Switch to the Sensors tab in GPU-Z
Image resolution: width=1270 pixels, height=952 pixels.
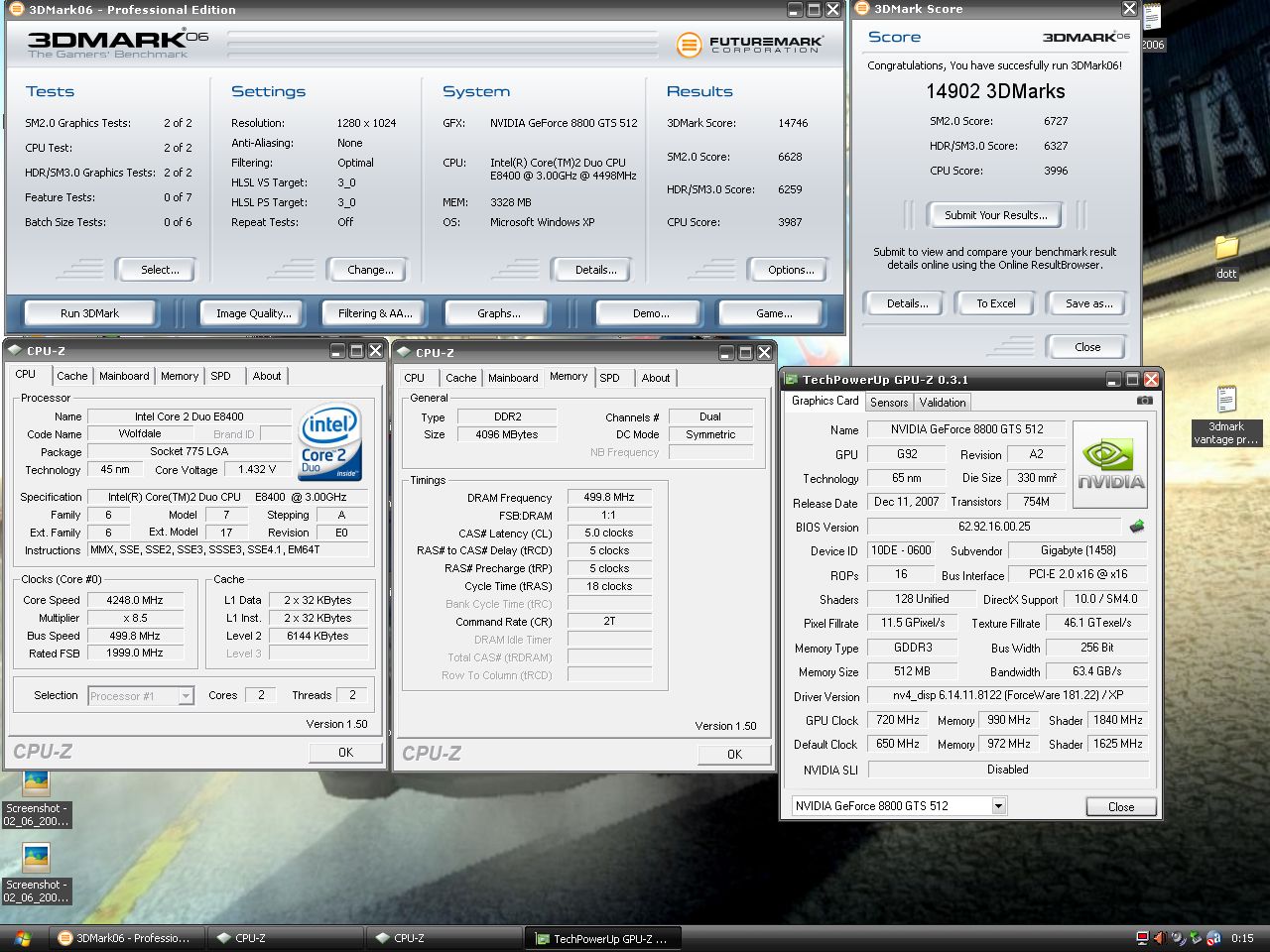point(889,403)
